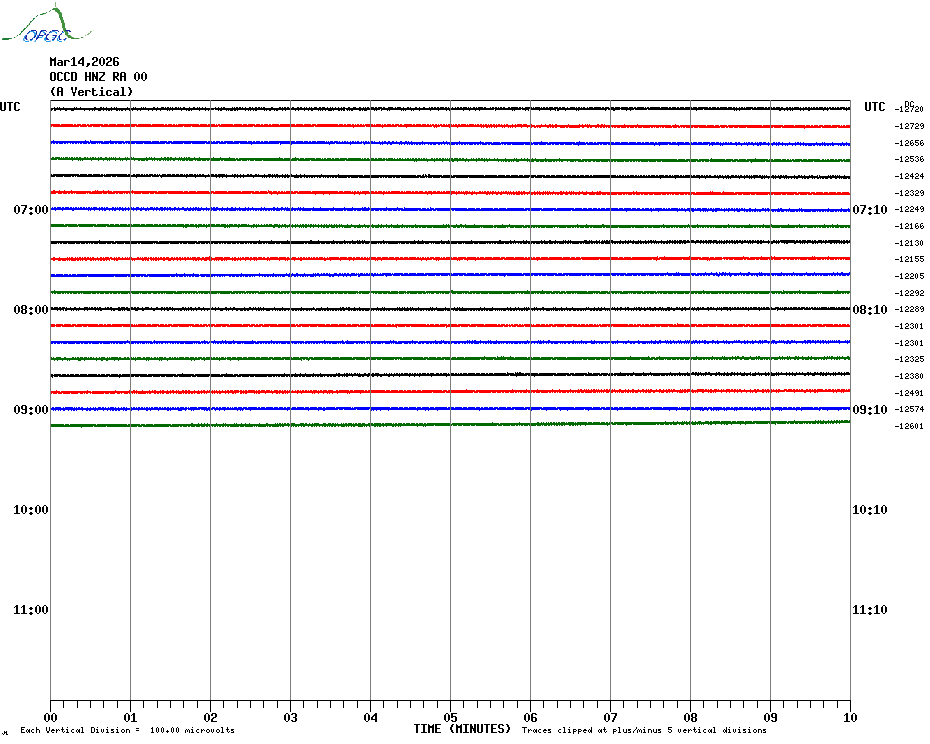Click the 08:00 time label on left axis
The height and width of the screenshot is (744, 930).
(30, 310)
